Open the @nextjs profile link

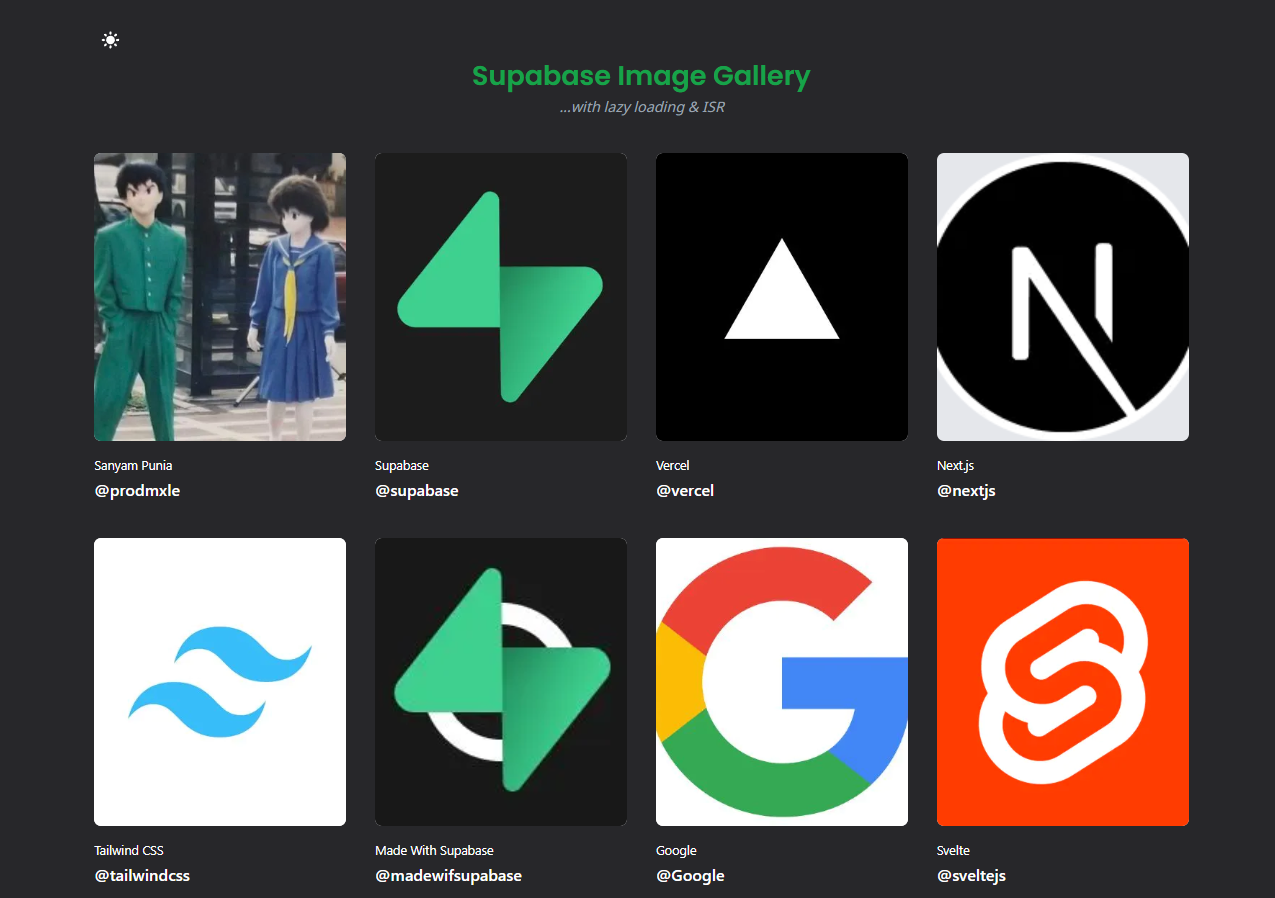966,490
